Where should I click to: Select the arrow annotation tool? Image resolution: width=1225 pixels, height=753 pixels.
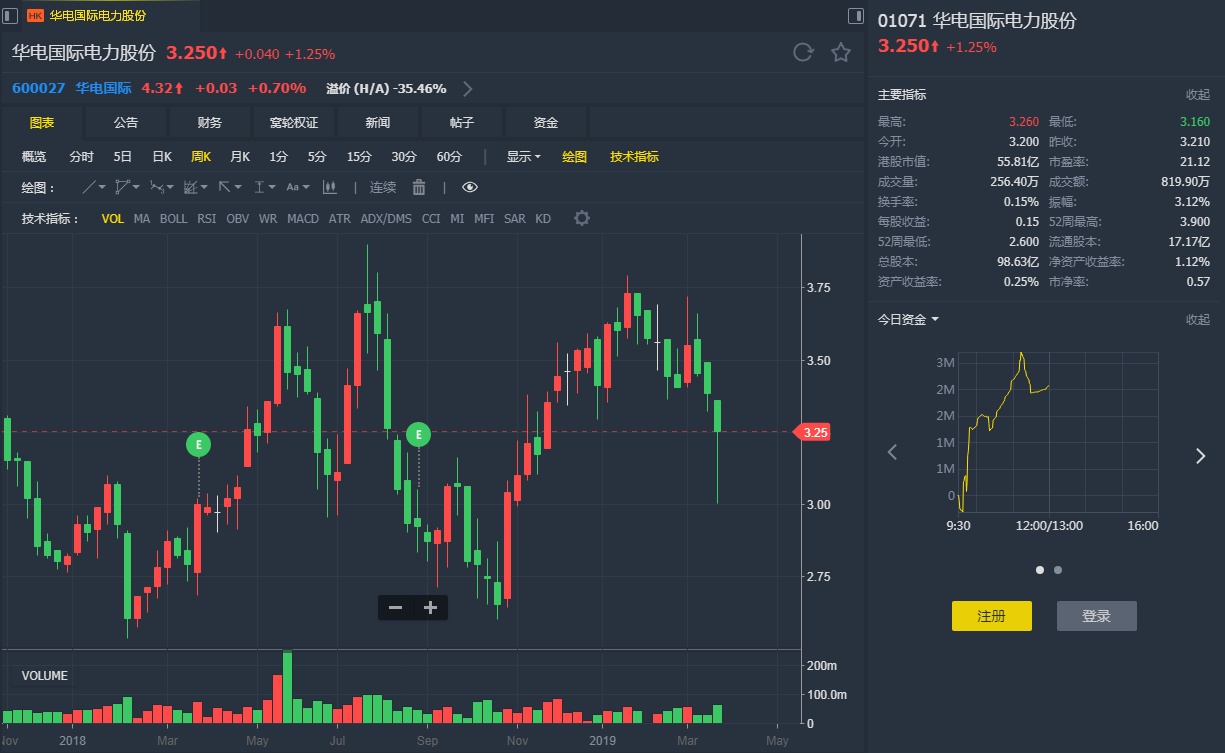tap(230, 187)
